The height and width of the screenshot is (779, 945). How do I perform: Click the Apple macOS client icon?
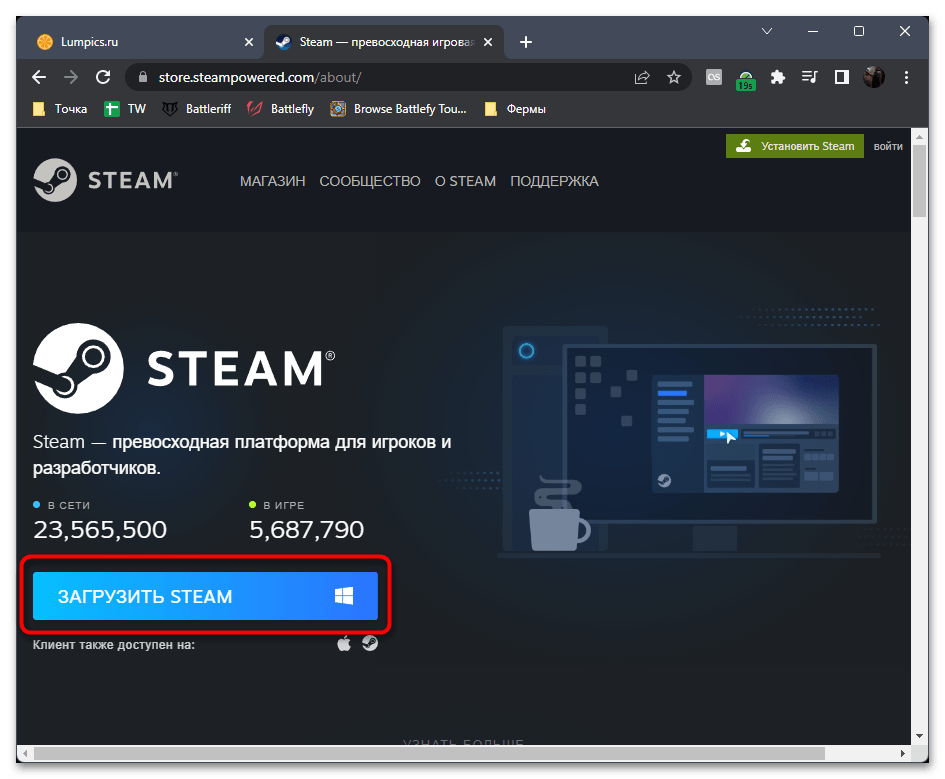(344, 643)
